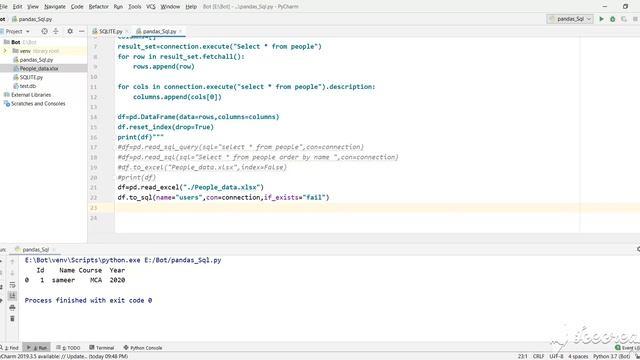Open the Run tool window button
Screen dimensions: 640x360
pos(37,348)
